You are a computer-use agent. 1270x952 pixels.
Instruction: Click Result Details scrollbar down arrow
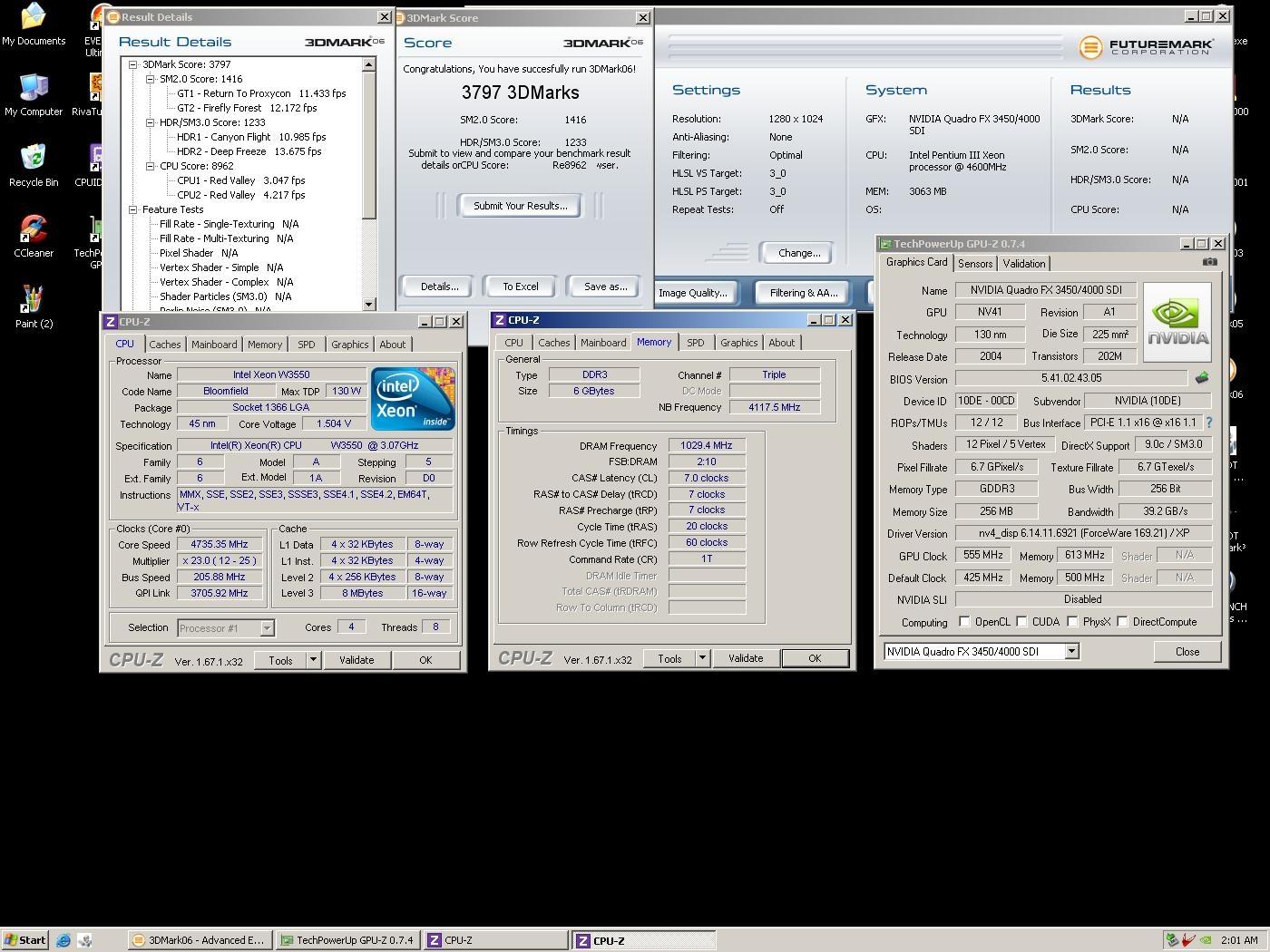coord(368,305)
